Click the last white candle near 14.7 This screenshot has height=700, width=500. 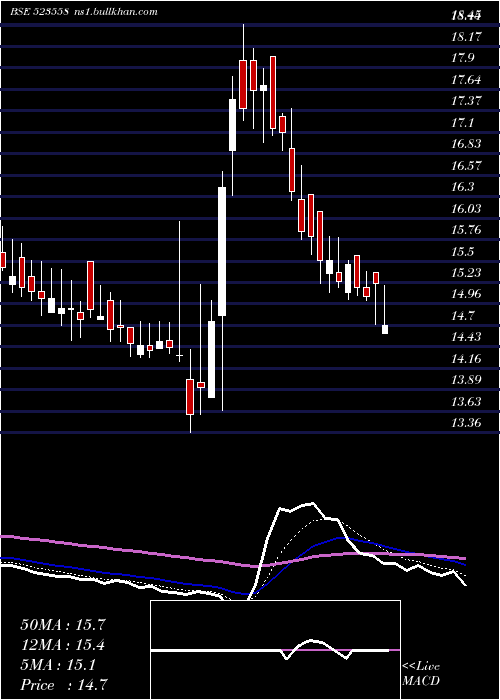pos(385,329)
